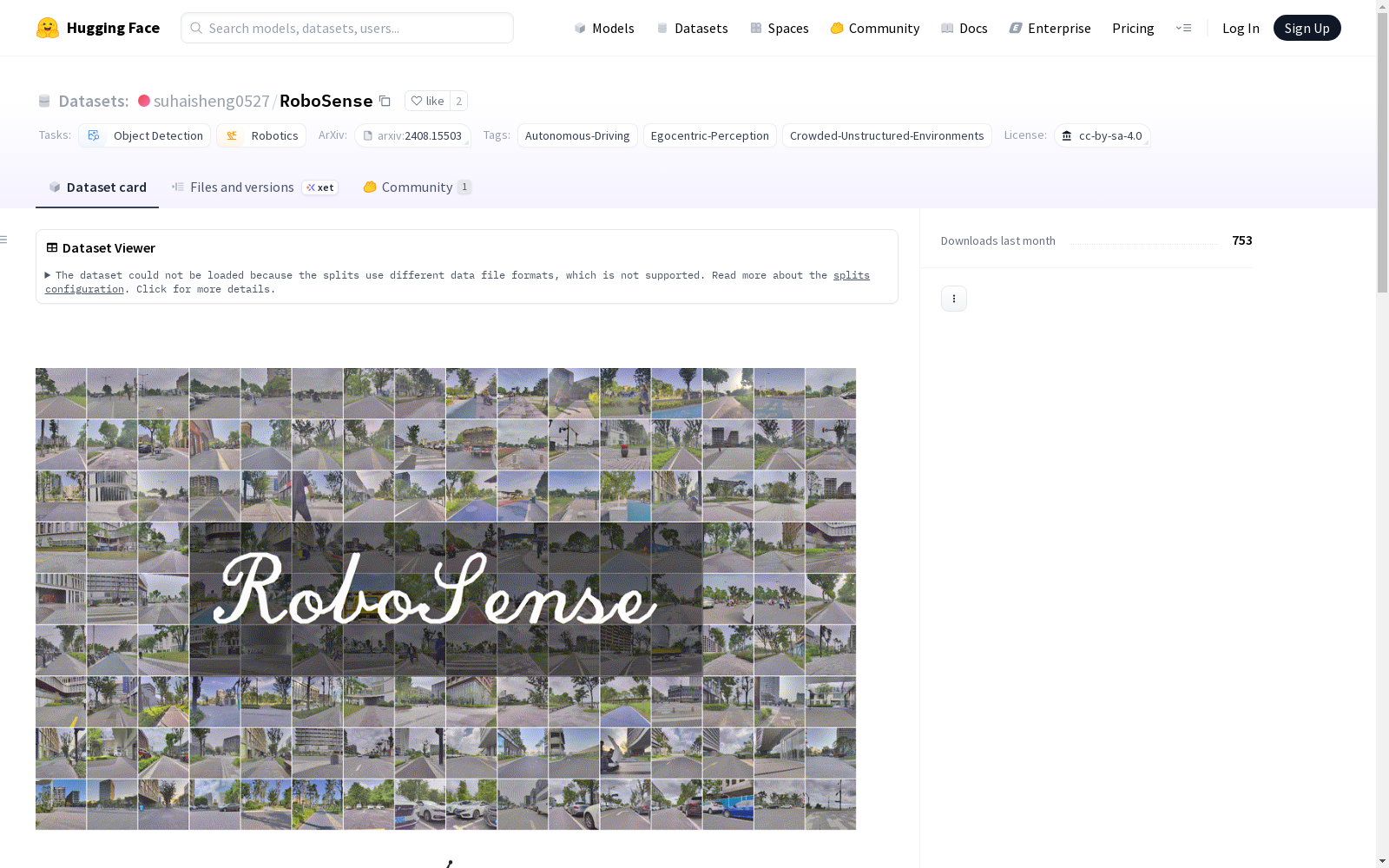Click the Spaces icon in navbar
This screenshot has width=1389, height=868.
pos(756,28)
